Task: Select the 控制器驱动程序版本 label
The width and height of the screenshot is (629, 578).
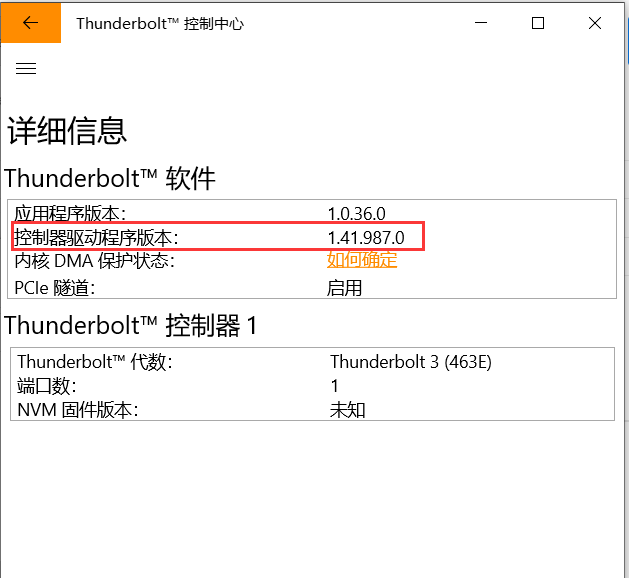Action: point(96,237)
